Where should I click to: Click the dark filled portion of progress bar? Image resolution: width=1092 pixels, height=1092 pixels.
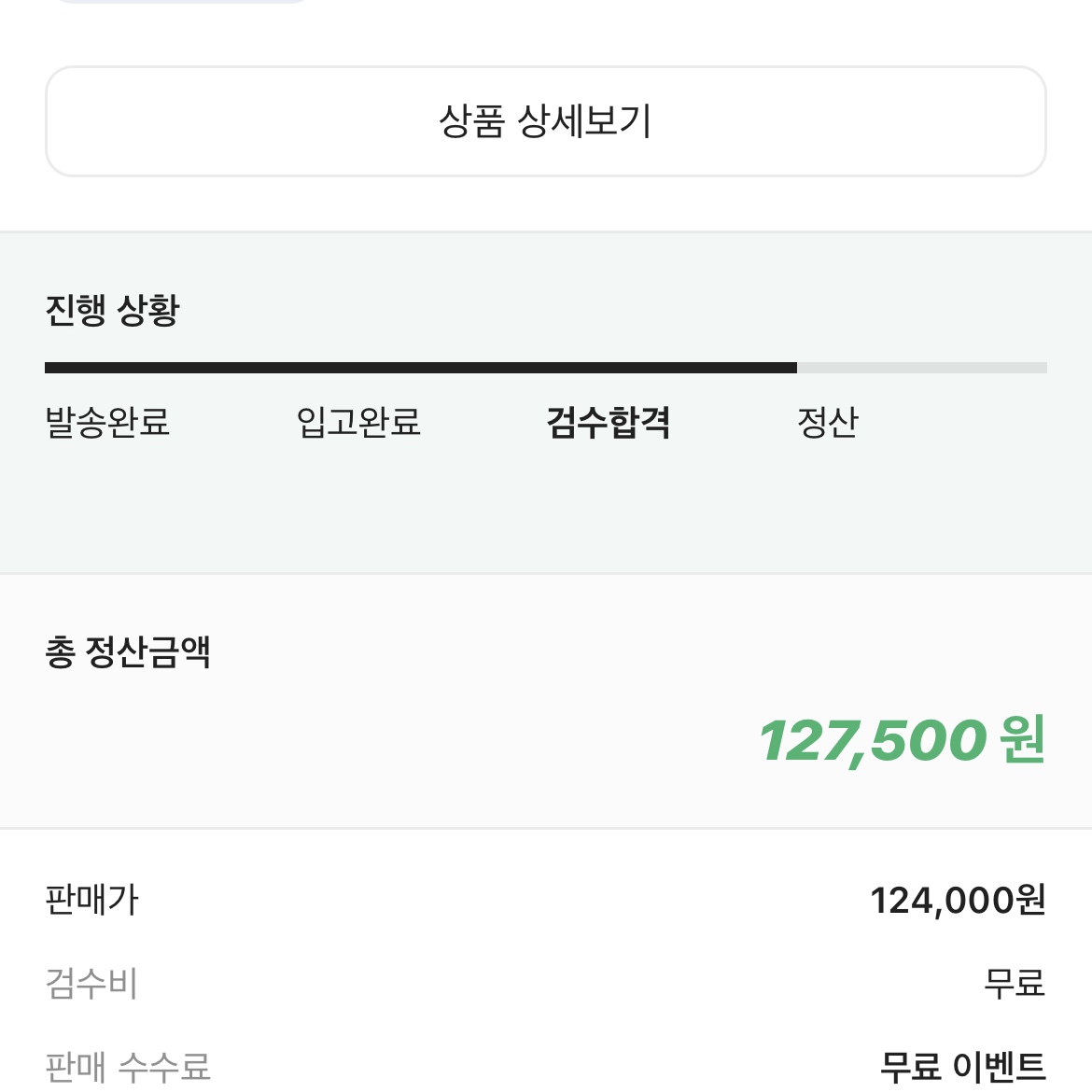point(421,368)
